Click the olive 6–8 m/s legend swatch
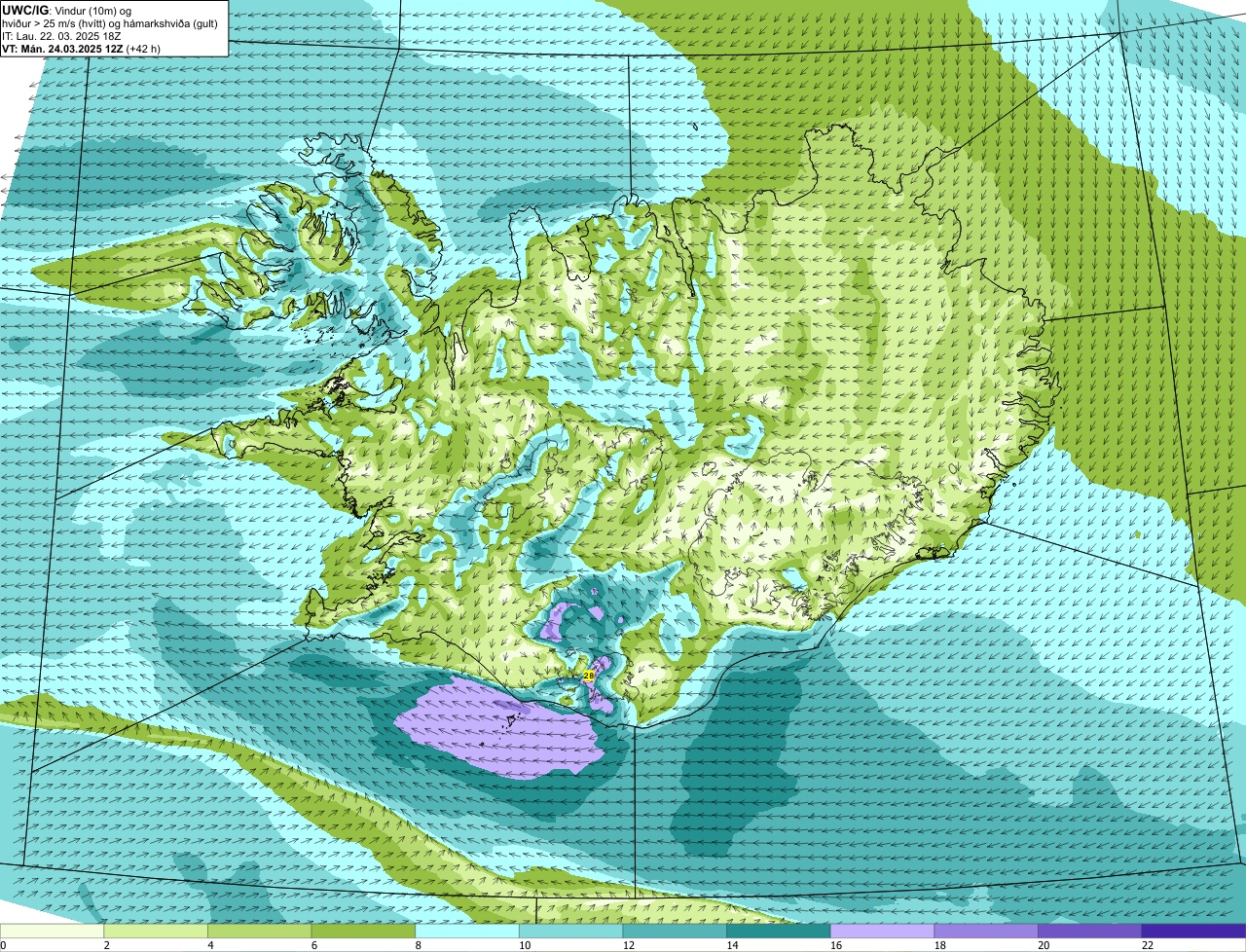 pyautogui.click(x=363, y=931)
